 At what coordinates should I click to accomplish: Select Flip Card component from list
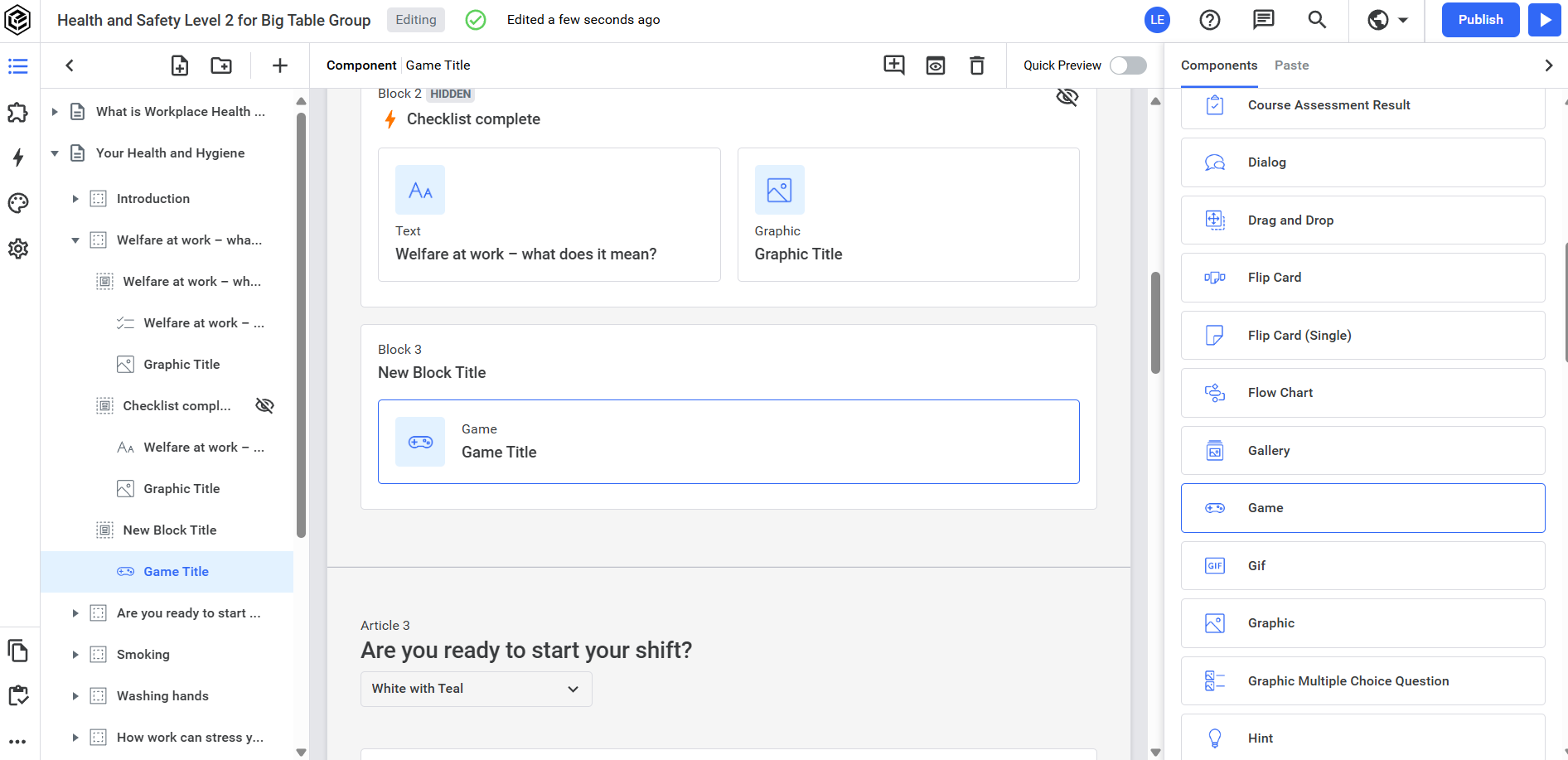[x=1362, y=278]
